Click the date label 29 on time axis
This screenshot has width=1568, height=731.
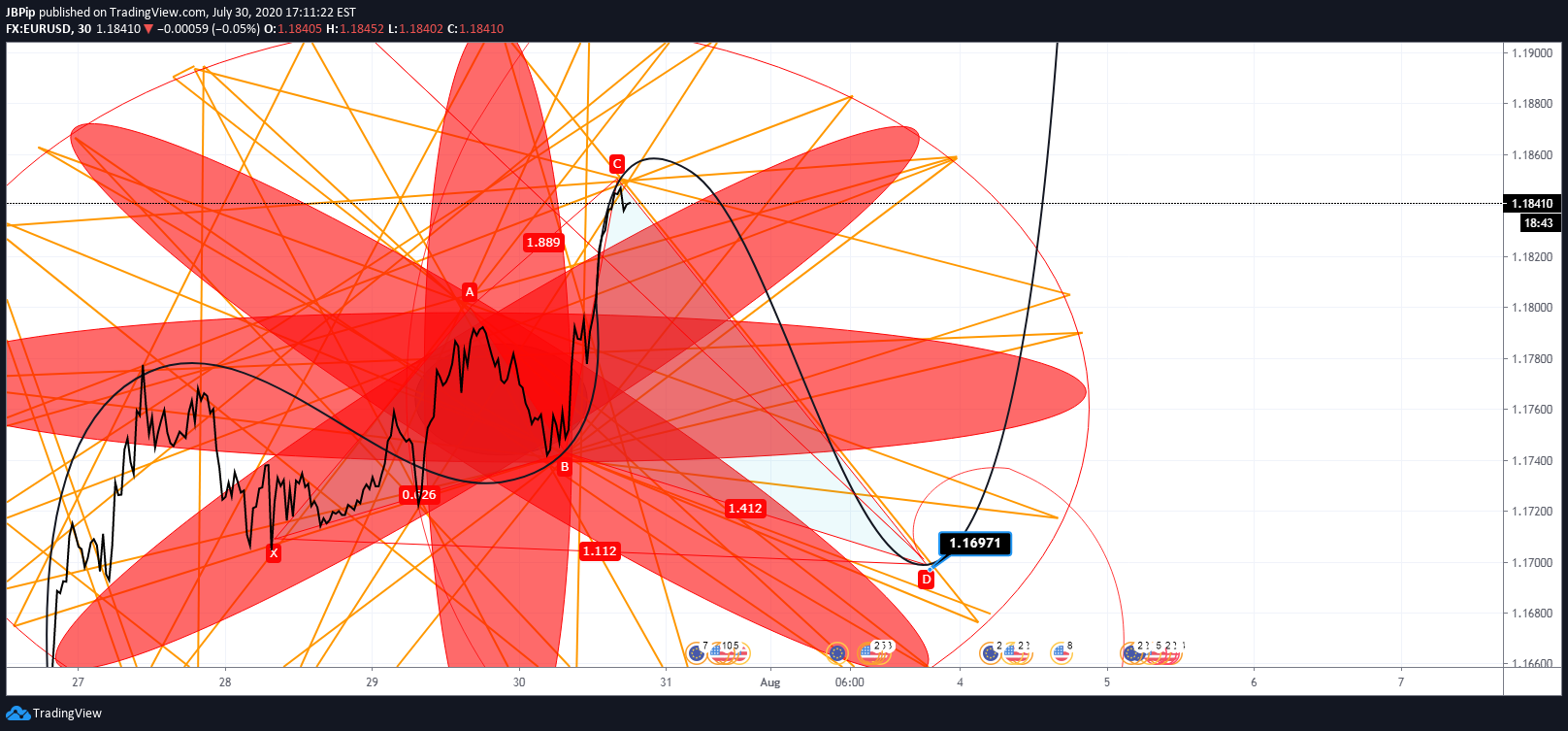(x=373, y=682)
